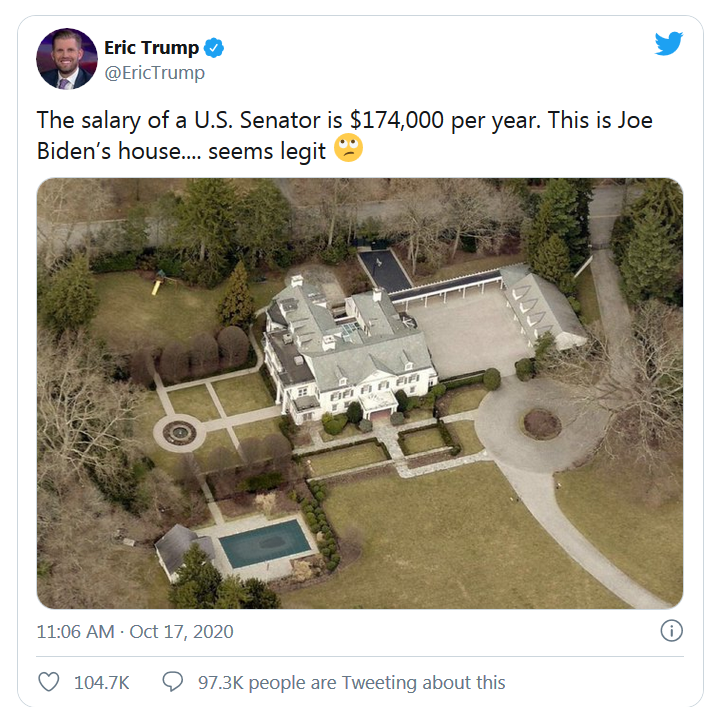Click the circular driveway island in the photo
This screenshot has height=713, width=704.
(x=541, y=423)
